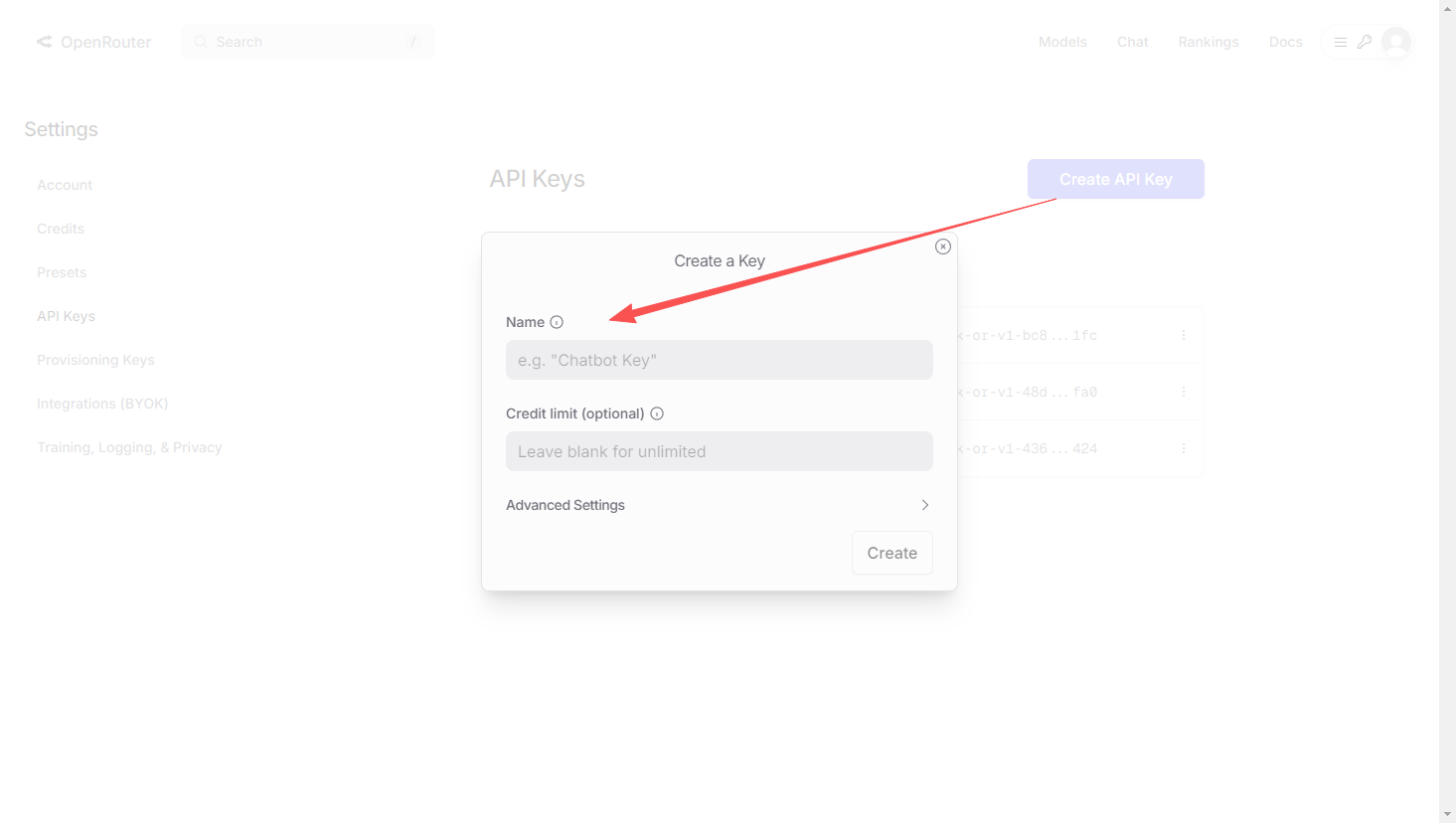The height and width of the screenshot is (823, 1456).
Task: Click the info icon beside Credit limit
Action: click(657, 413)
